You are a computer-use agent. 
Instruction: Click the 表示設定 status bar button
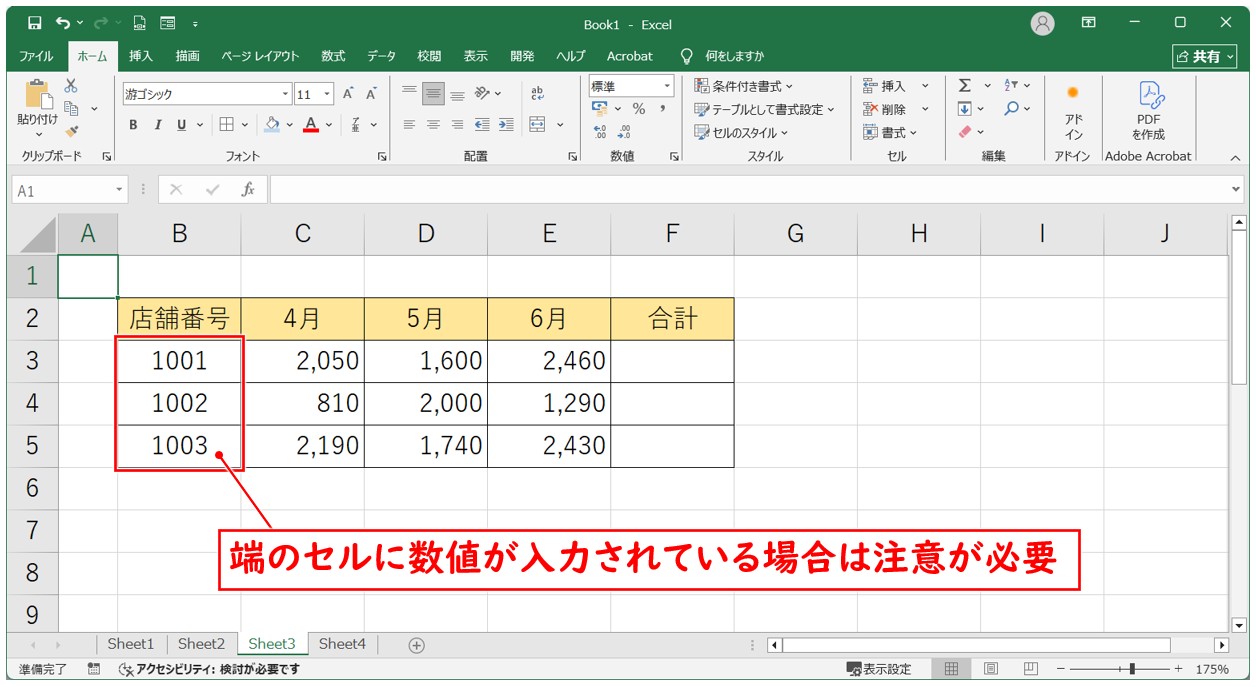[x=879, y=669]
